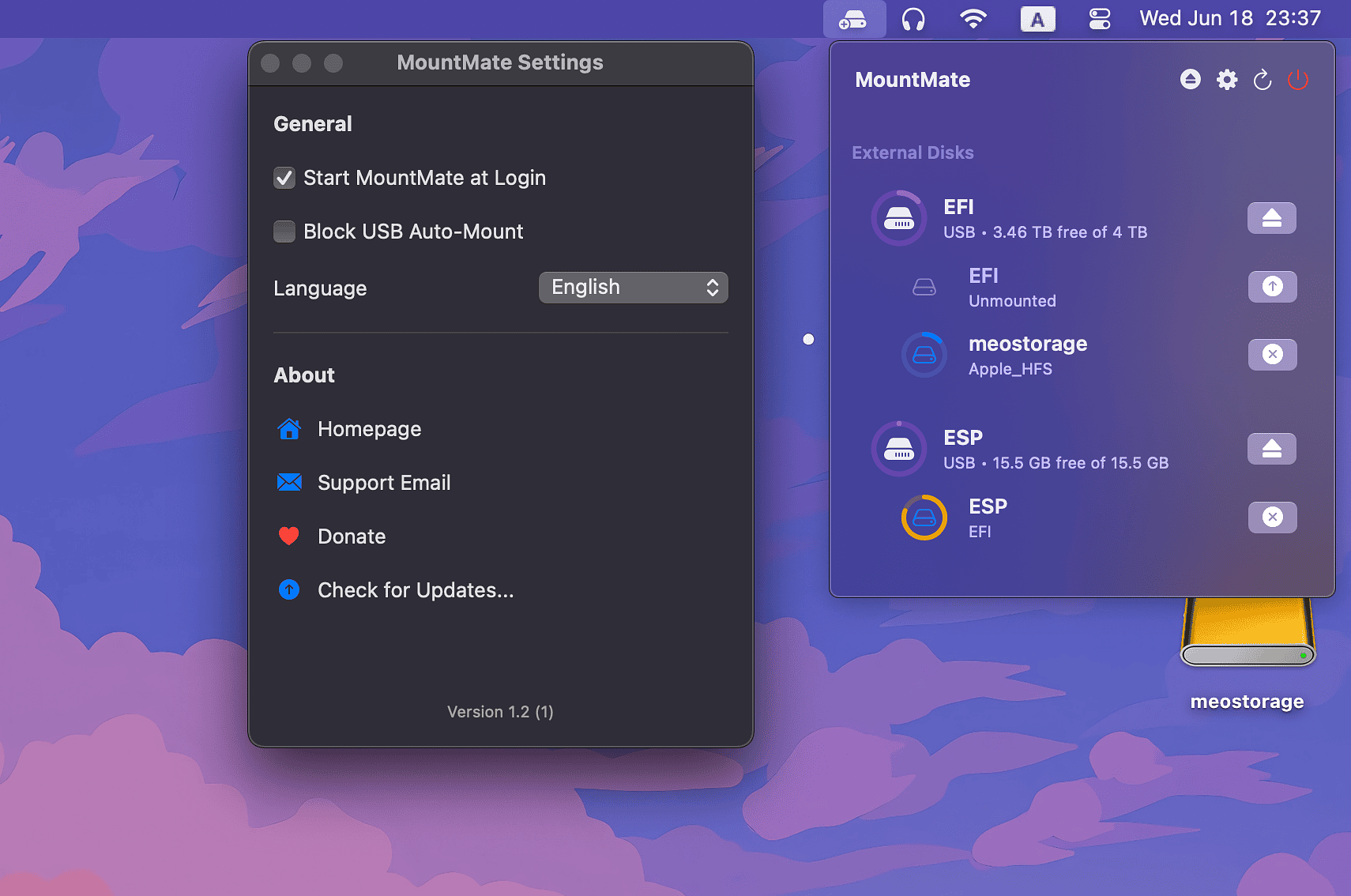This screenshot has width=1351, height=896.
Task: Open settings via the gear icon
Action: coord(1226,80)
